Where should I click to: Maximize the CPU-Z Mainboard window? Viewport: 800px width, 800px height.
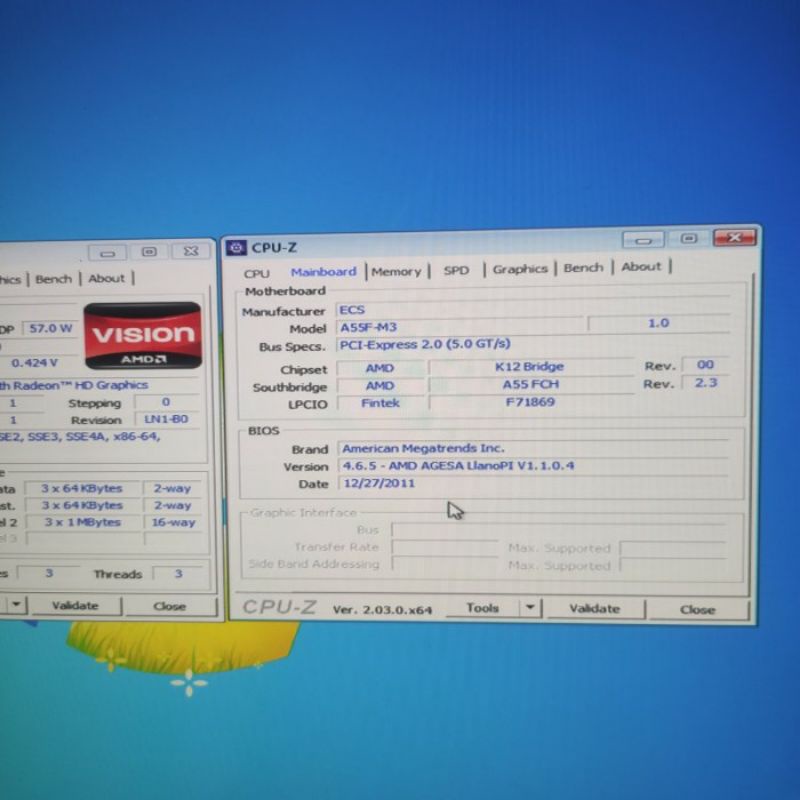[x=688, y=239]
